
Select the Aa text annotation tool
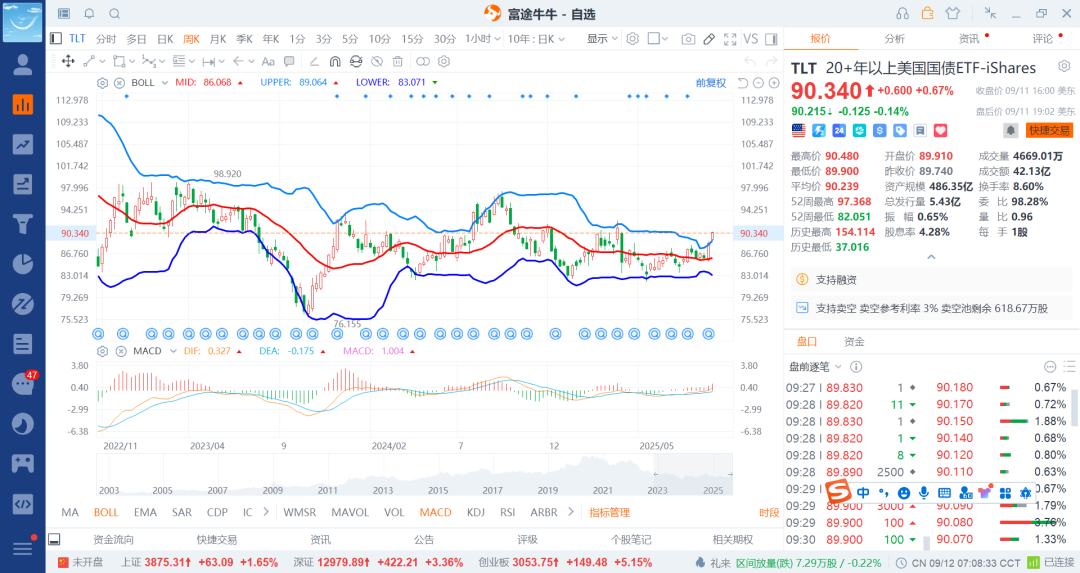point(268,61)
